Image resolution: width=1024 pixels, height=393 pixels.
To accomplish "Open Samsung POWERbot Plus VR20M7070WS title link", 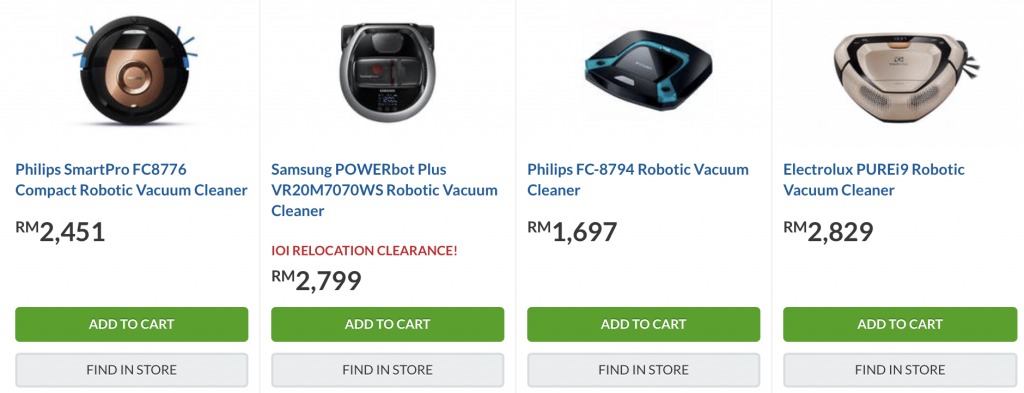I will click(x=384, y=191).
